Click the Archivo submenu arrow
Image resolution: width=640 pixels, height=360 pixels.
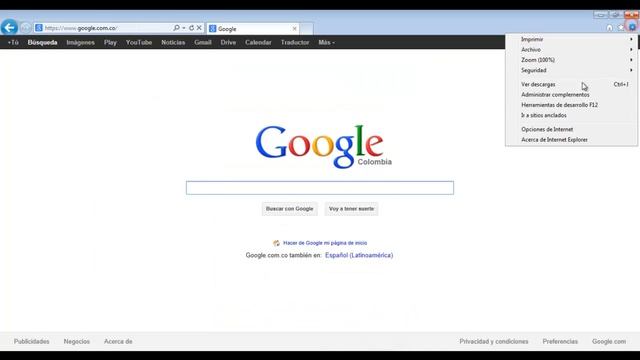tap(631, 49)
